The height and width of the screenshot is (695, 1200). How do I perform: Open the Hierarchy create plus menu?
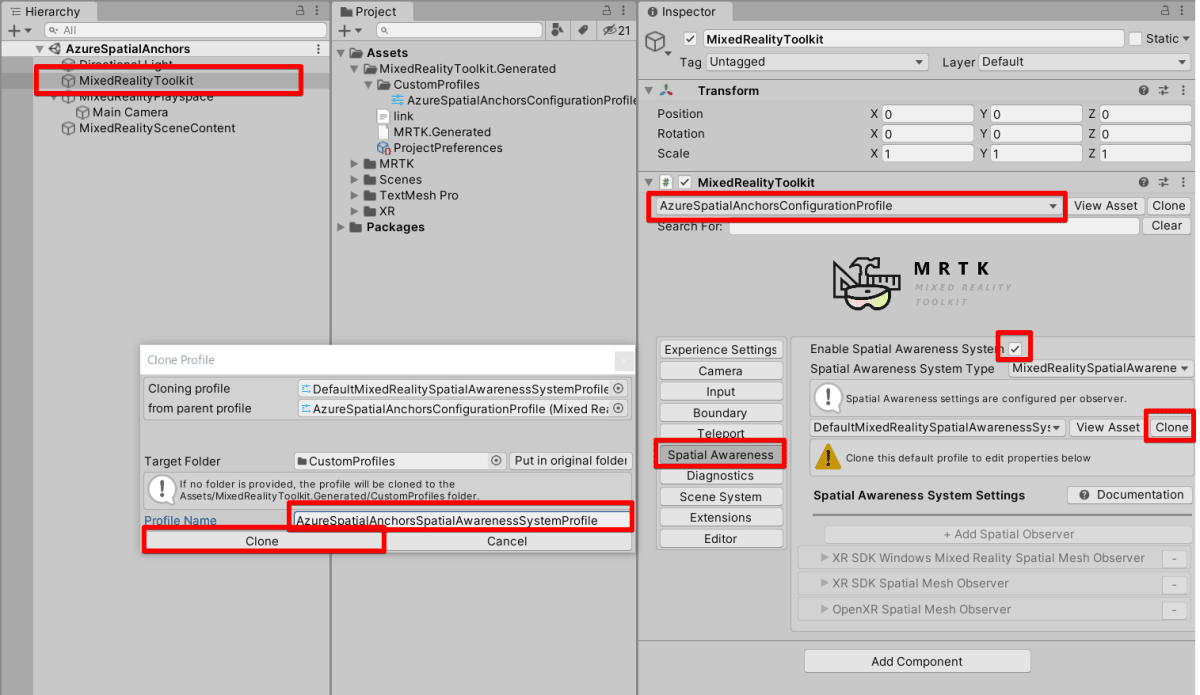coord(18,31)
